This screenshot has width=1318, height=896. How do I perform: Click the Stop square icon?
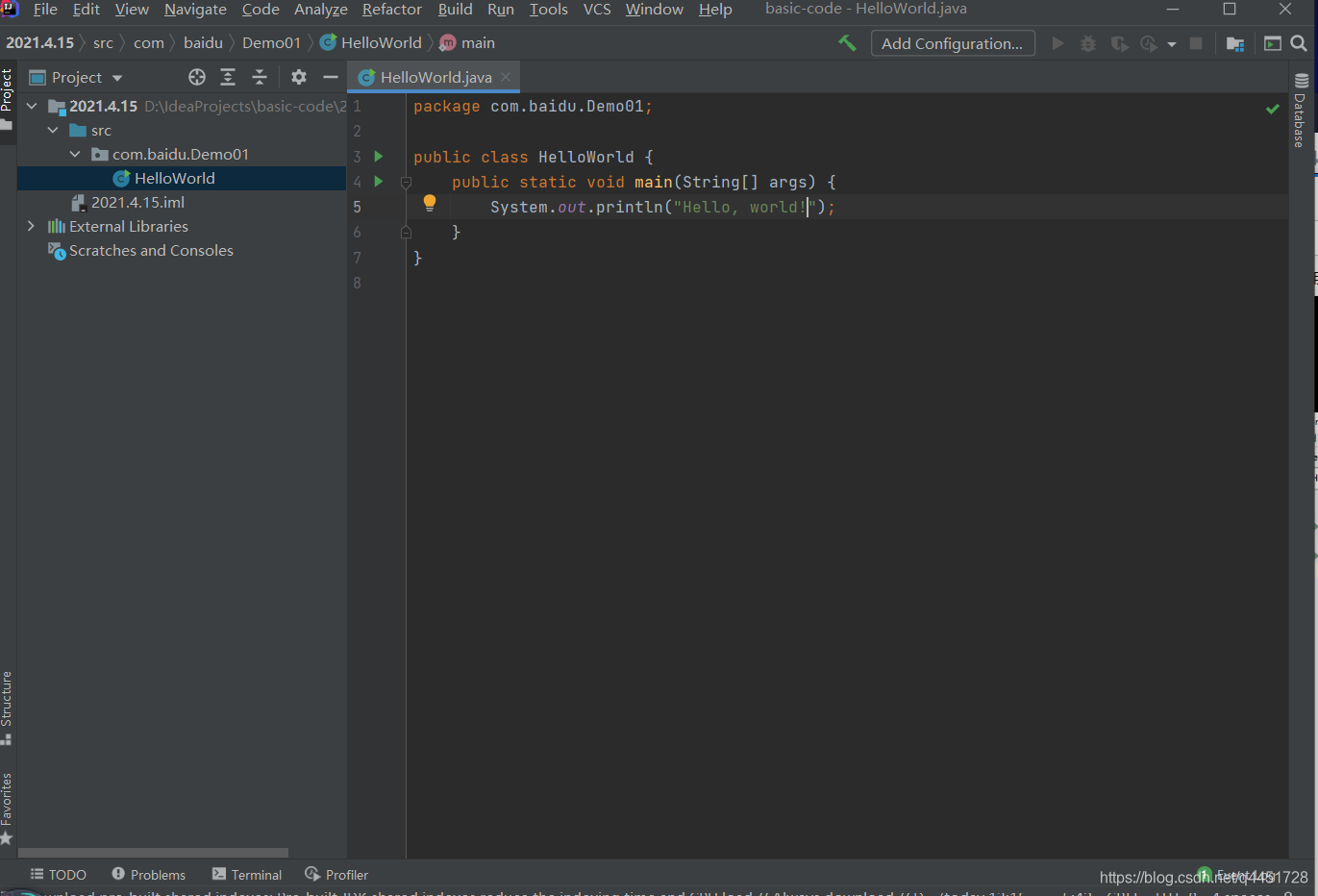[1196, 43]
